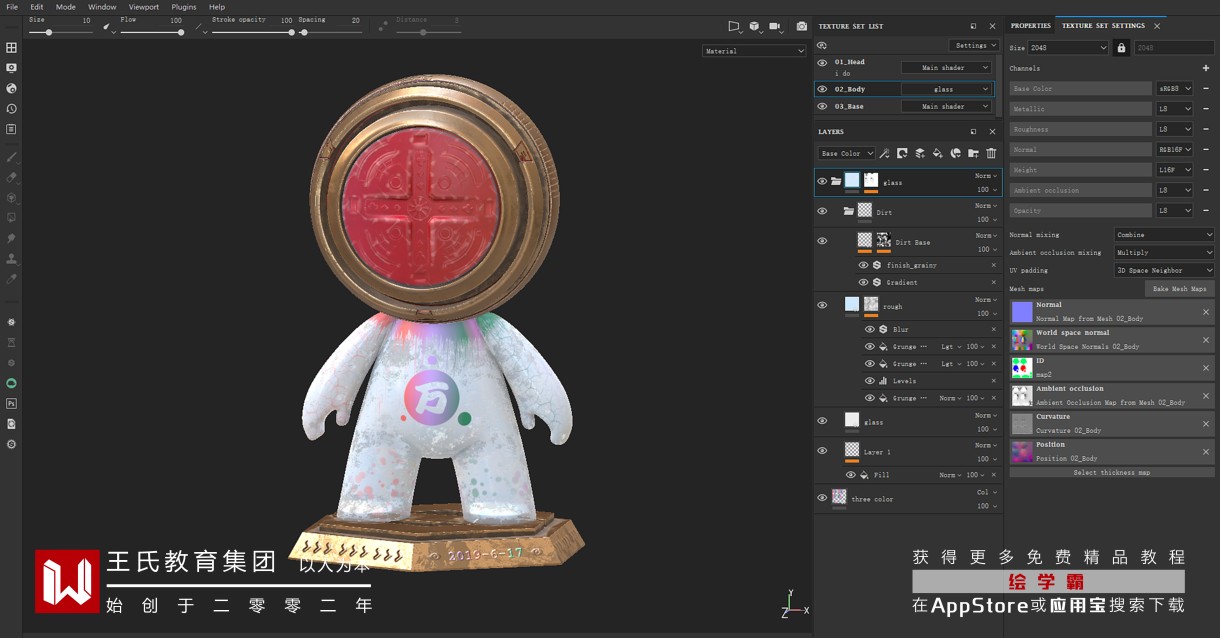The width and height of the screenshot is (1220, 638).
Task: Adjust the brush Size slider
Action: click(62, 32)
